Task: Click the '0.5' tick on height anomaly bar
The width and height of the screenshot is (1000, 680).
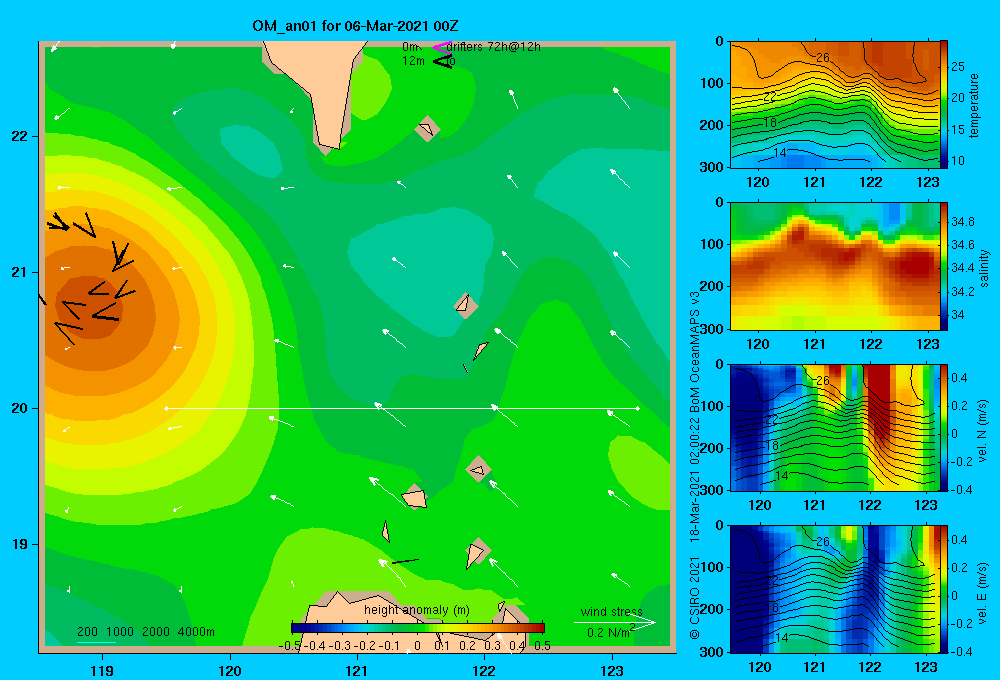Action: pos(543,646)
